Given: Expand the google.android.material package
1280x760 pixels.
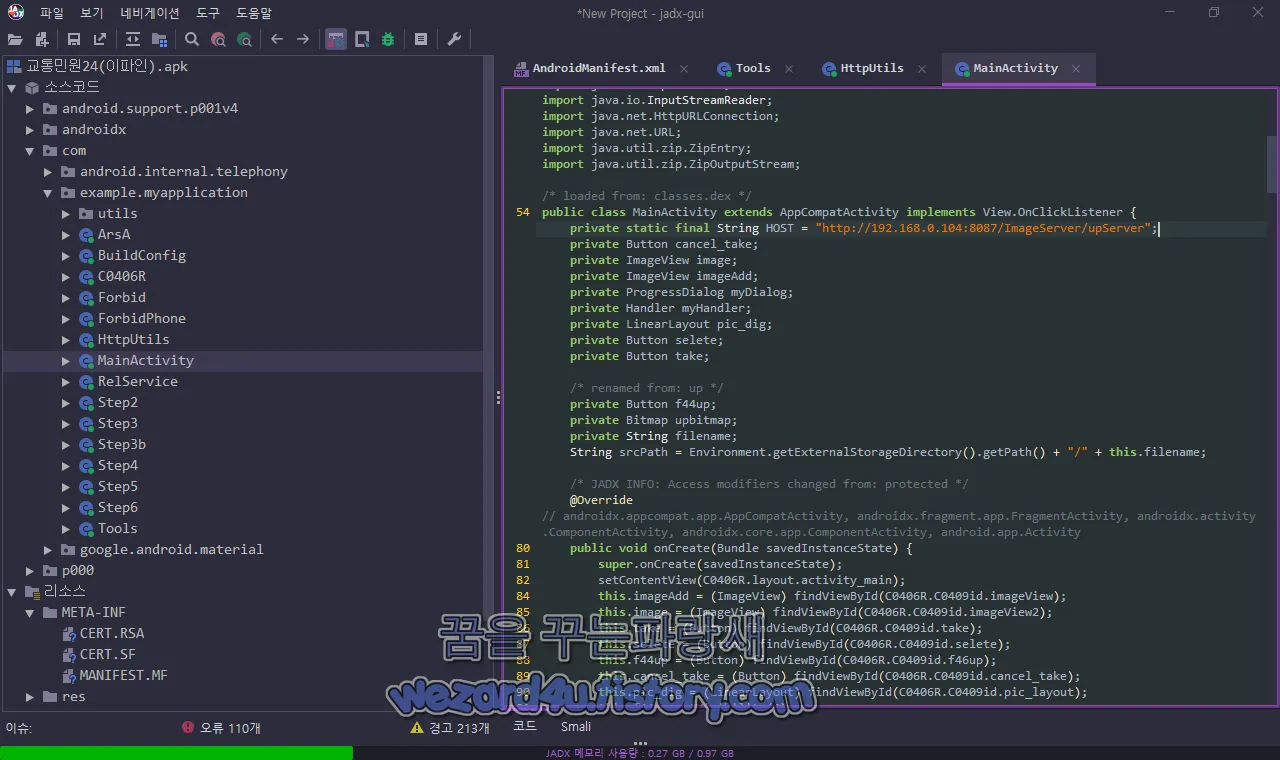Looking at the screenshot, I should pos(48,549).
